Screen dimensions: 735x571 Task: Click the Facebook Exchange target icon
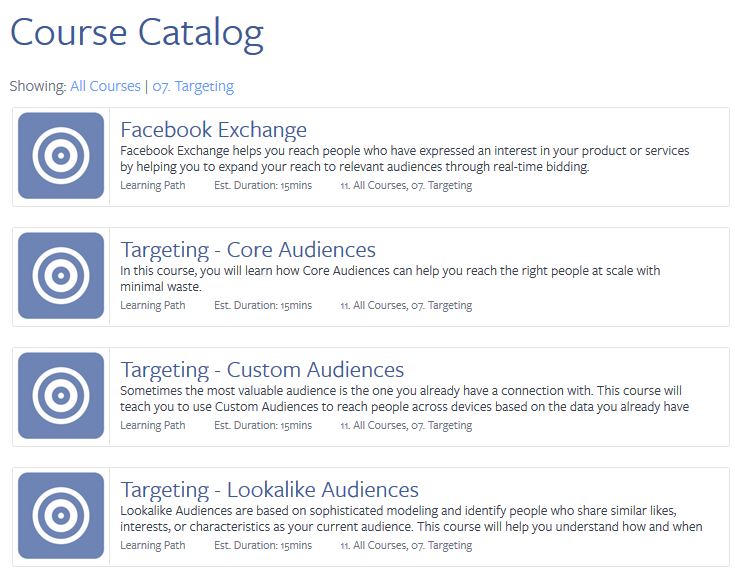point(61,156)
